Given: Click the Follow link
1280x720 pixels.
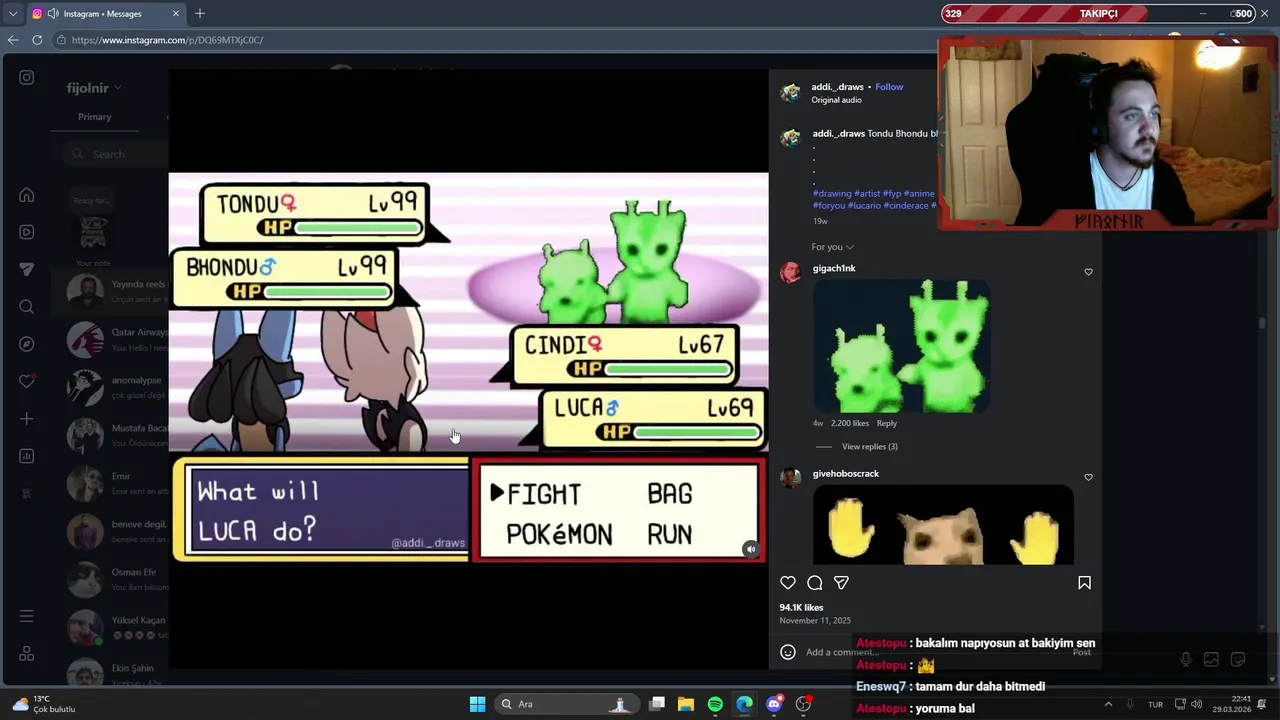Looking at the screenshot, I should (x=889, y=87).
